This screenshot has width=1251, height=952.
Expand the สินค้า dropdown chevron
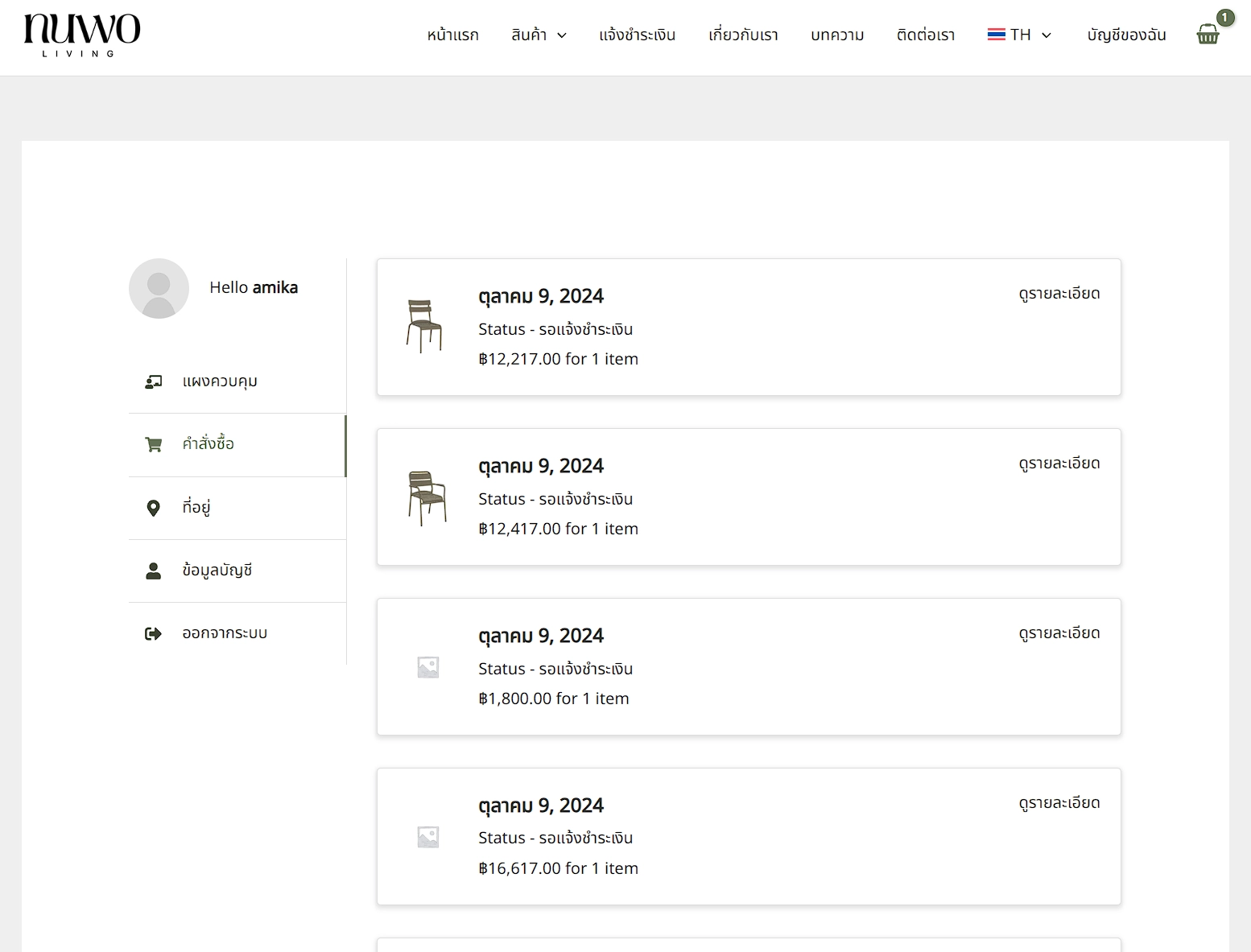pyautogui.click(x=562, y=35)
